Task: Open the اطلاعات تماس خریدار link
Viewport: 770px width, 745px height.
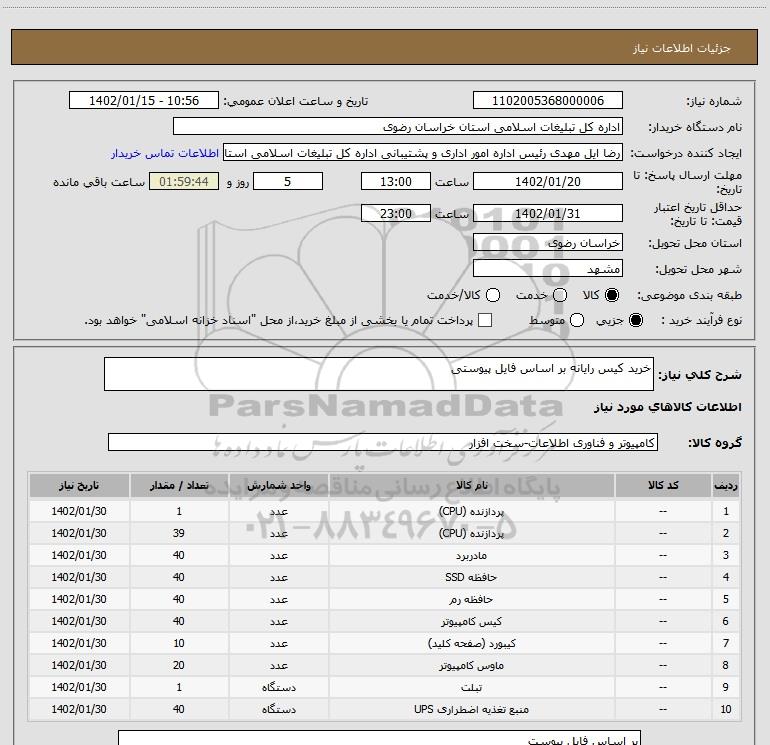Action: coord(165,153)
